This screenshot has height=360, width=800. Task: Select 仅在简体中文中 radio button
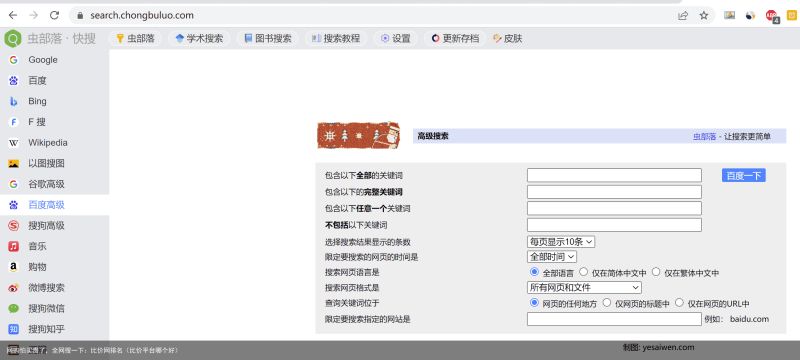[x=584, y=272]
